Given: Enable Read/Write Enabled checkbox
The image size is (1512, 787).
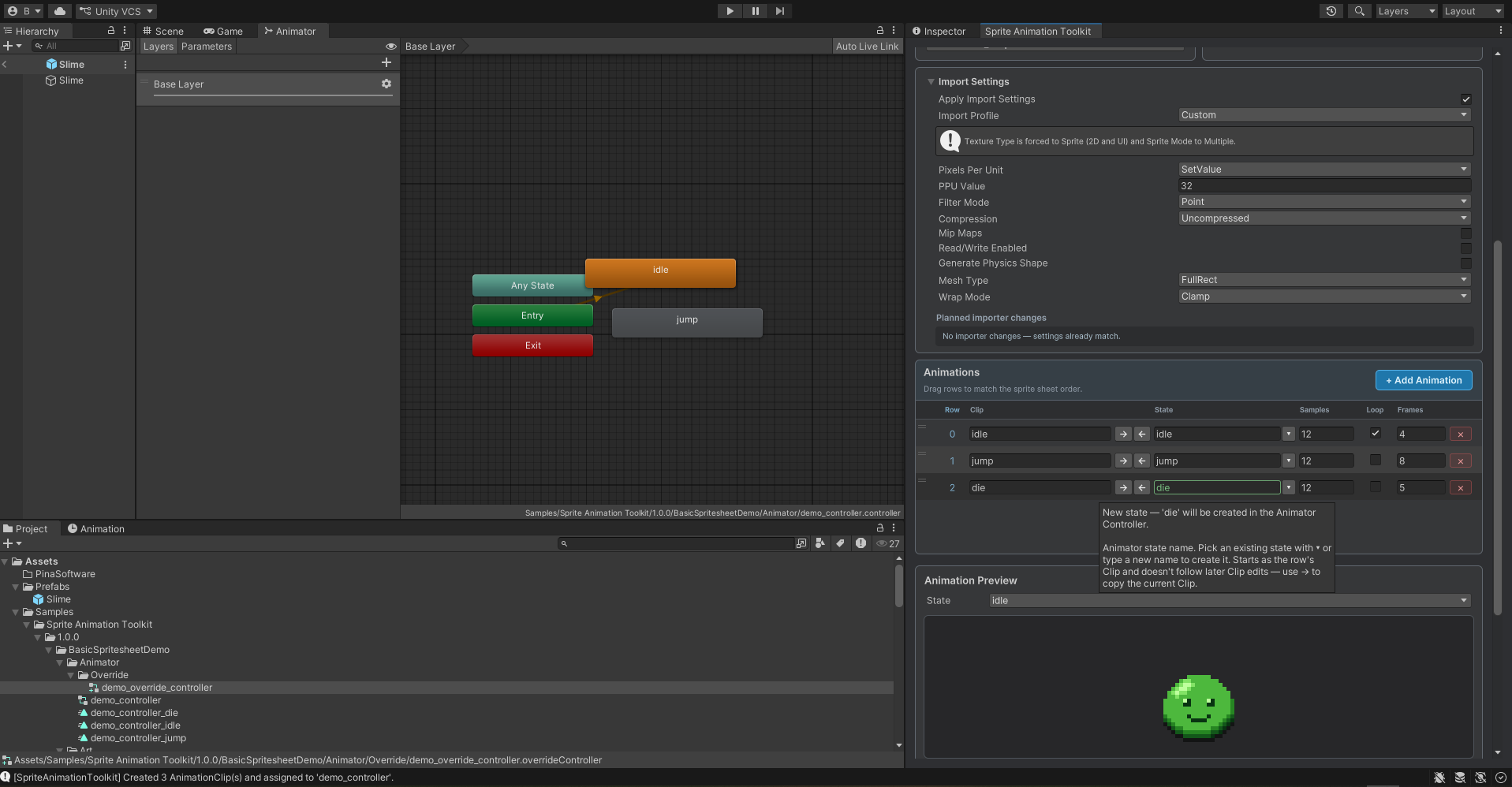Looking at the screenshot, I should tap(1465, 248).
